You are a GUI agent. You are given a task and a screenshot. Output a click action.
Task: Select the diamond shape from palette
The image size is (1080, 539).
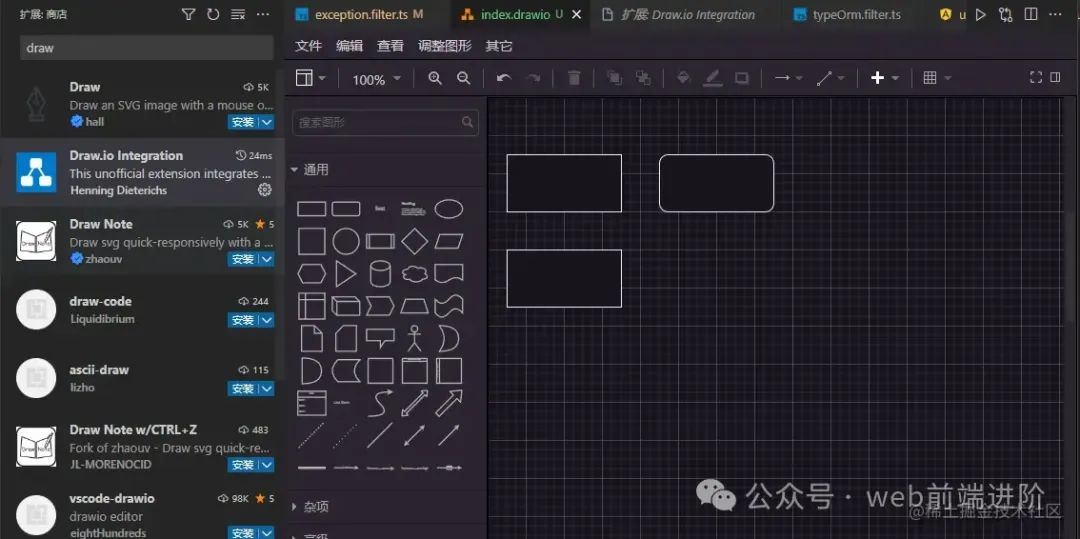tap(415, 241)
